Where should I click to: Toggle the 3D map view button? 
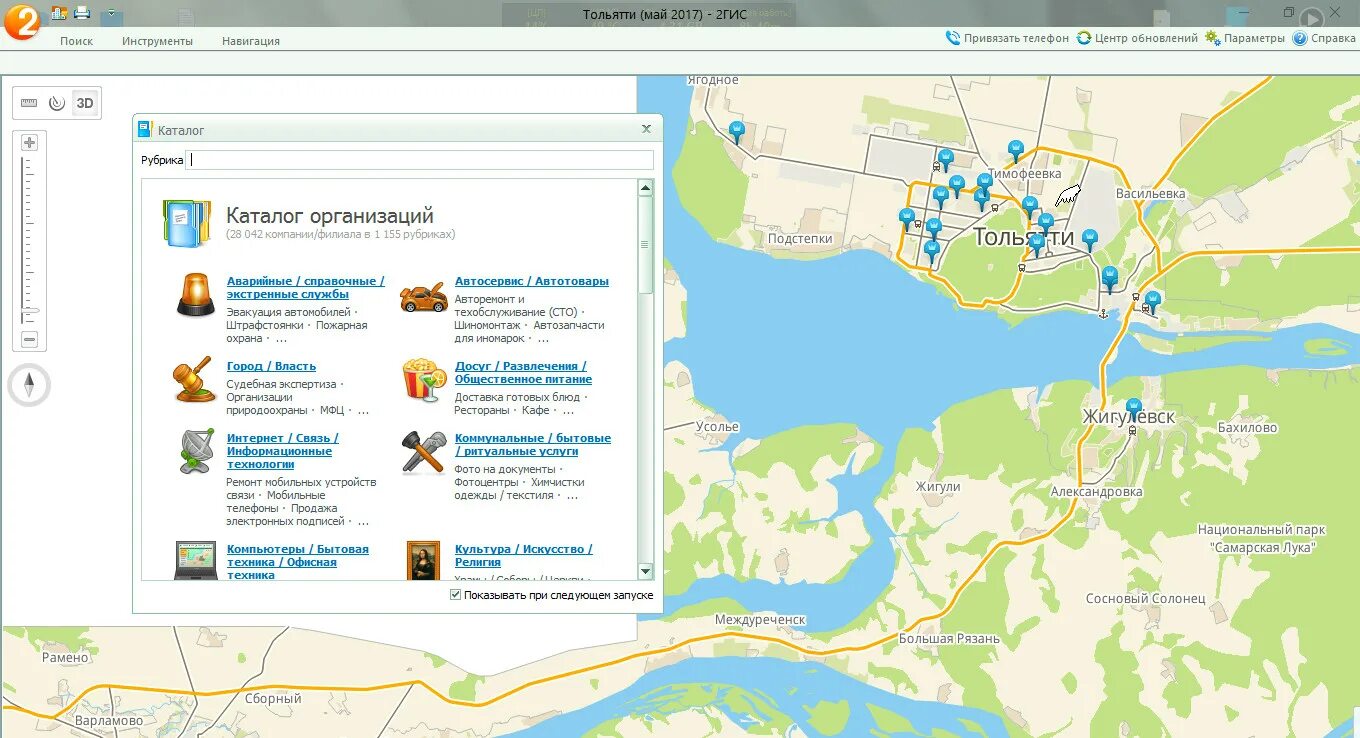(x=85, y=103)
